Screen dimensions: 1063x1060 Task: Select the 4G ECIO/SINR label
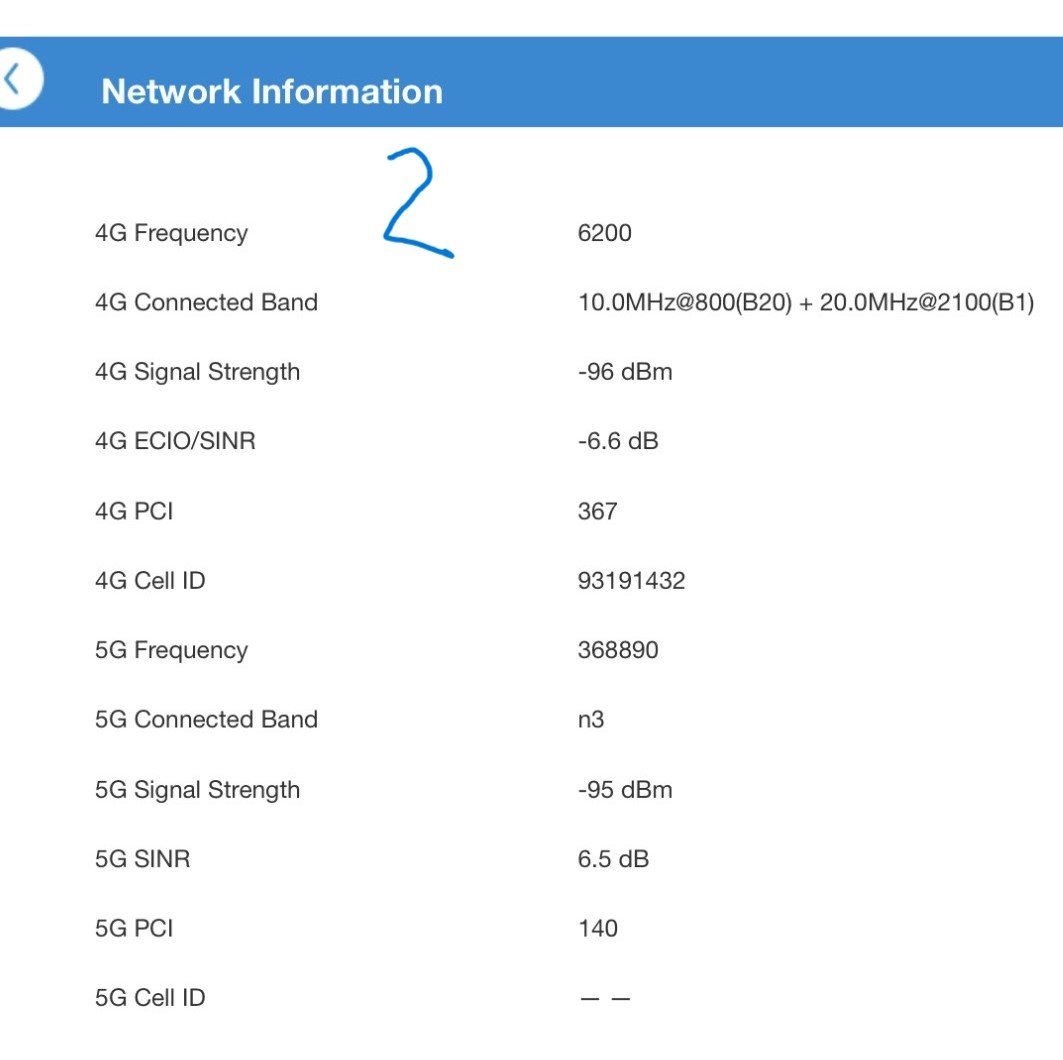[x=175, y=441]
